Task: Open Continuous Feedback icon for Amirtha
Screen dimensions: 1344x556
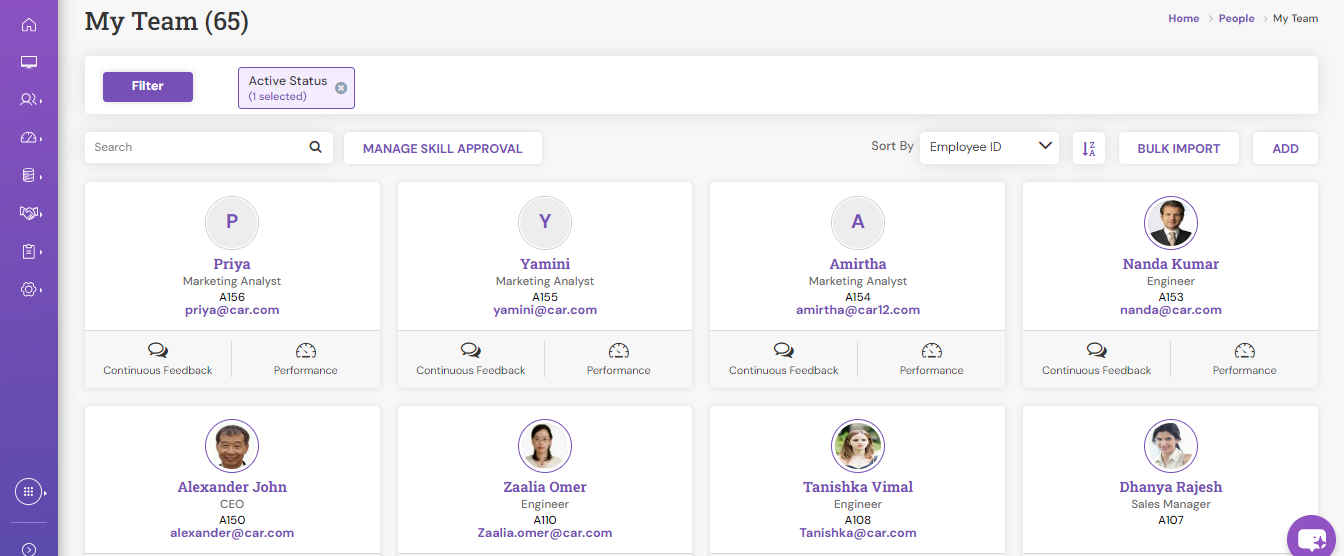Action: point(784,350)
